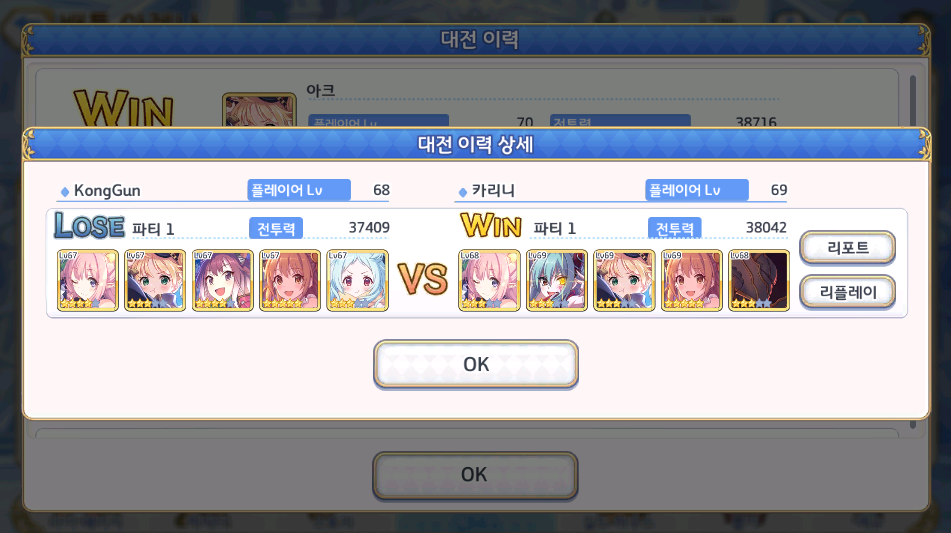Click the 전투력 label beside 38042
The image size is (951, 533).
(674, 228)
